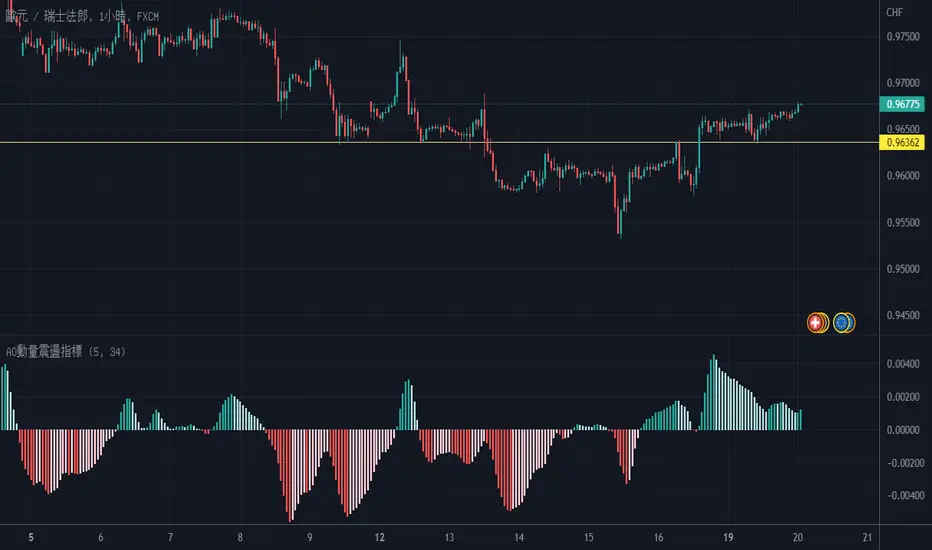Click date label 6 on the time axis

tap(100, 538)
